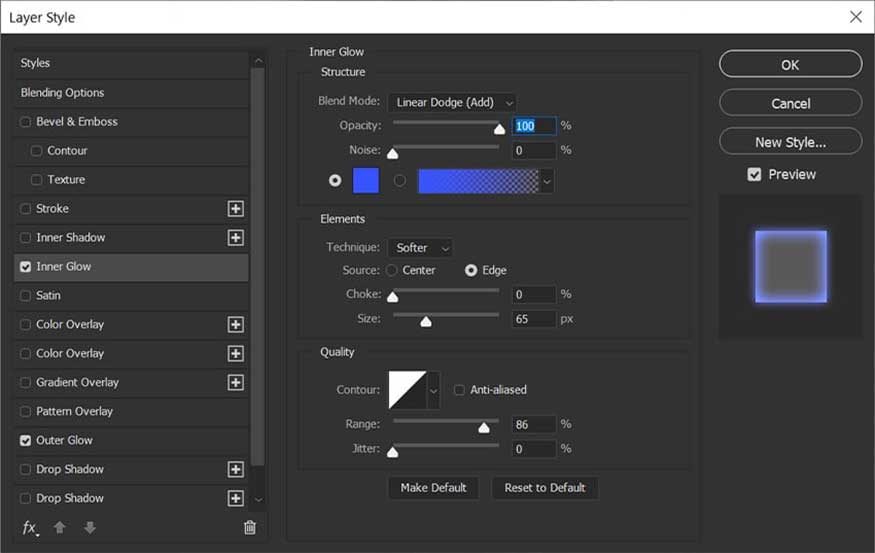Click the New Style... button
The image size is (875, 553).
click(790, 142)
